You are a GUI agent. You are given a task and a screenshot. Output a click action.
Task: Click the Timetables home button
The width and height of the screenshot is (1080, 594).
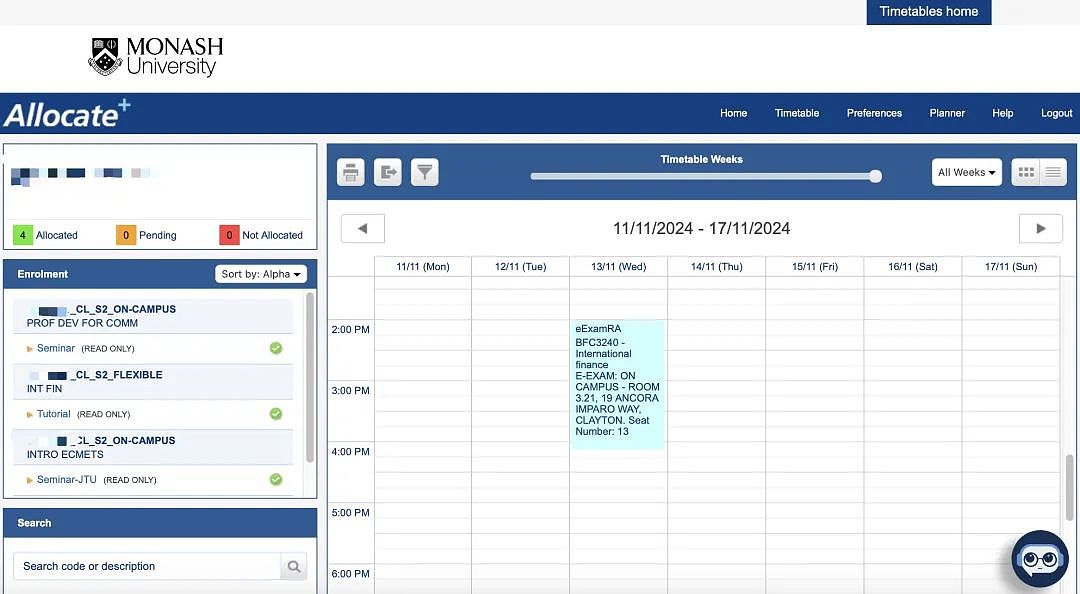click(928, 12)
